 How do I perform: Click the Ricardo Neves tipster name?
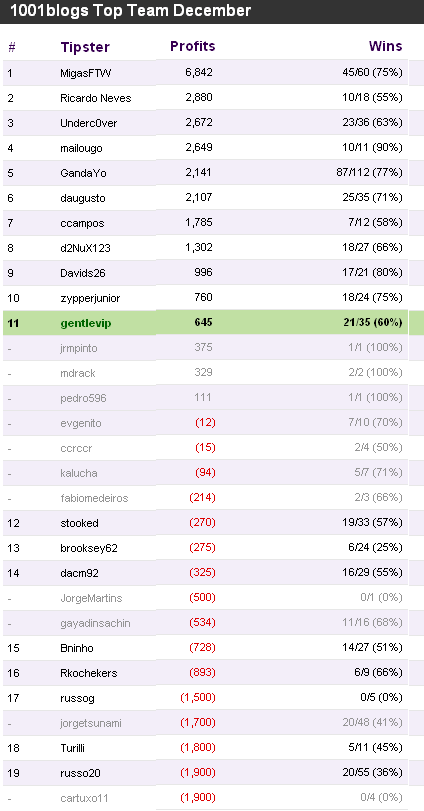96,98
